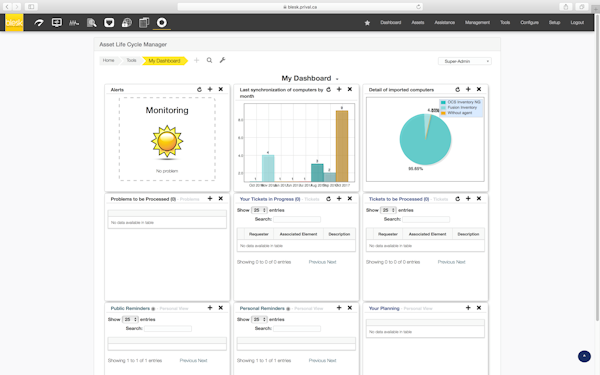Click move icon on Your Planning widget
The width and height of the screenshot is (600, 375).
(468, 308)
